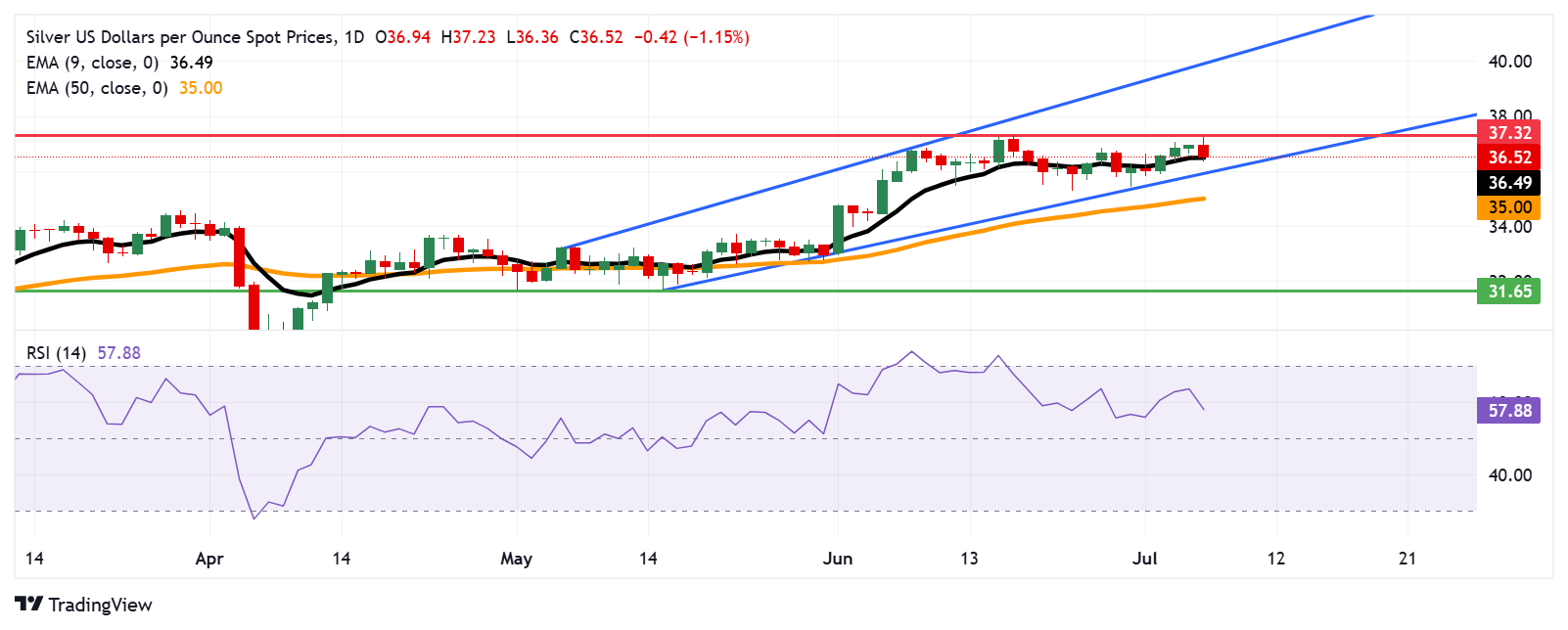
Task: Click the 40.00 label on price axis
Action: point(1509,62)
